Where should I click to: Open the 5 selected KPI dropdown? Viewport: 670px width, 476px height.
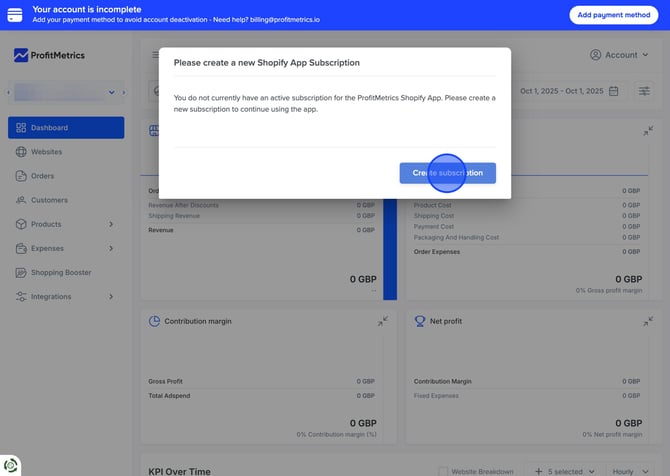pyautogui.click(x=568, y=471)
